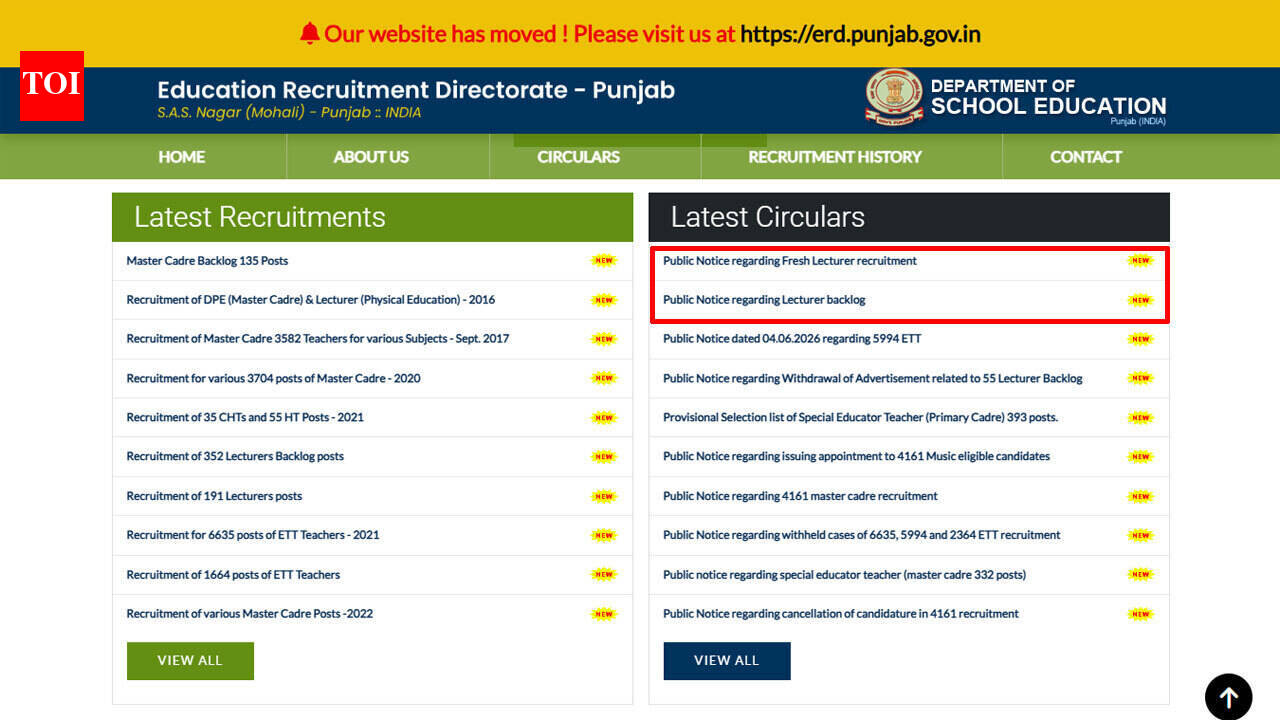Click NEW badge beside DPE and Lecturer Physical Education recruitment
Image resolution: width=1280 pixels, height=720 pixels.
[x=604, y=300]
